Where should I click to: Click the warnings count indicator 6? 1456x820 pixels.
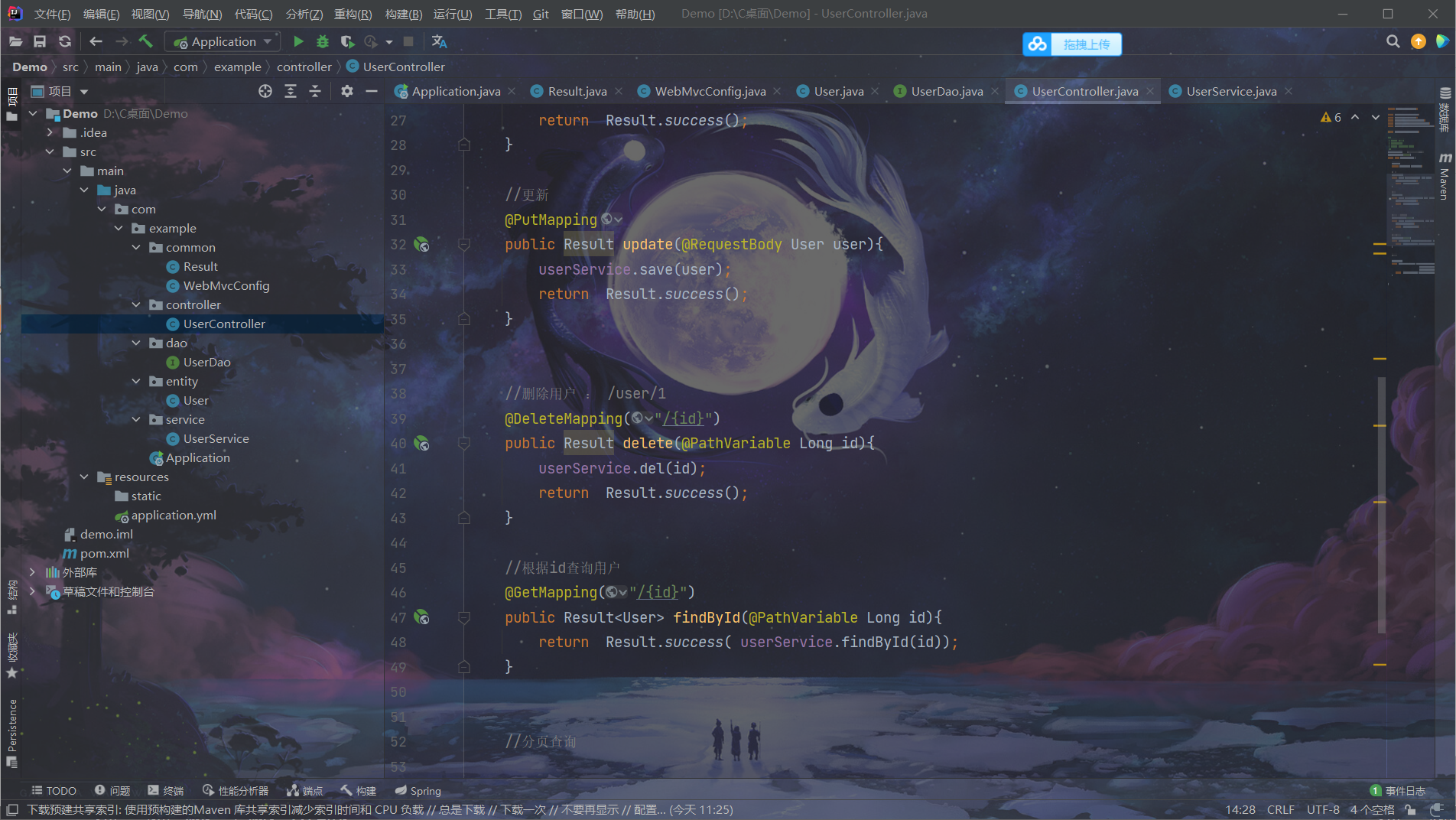pos(1331,117)
